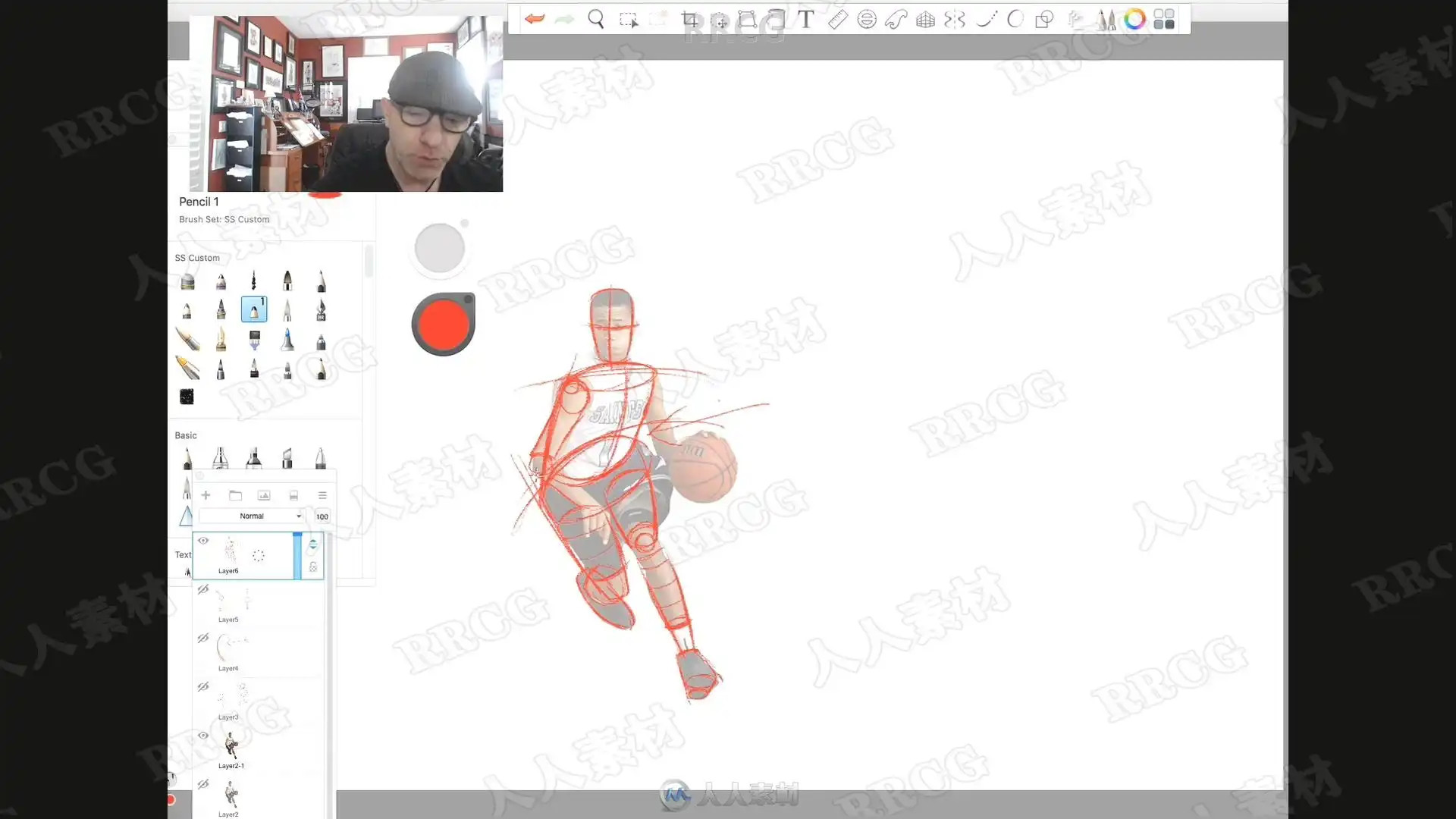The height and width of the screenshot is (819, 1456).
Task: Open the Perspective guides tool
Action: point(925,20)
